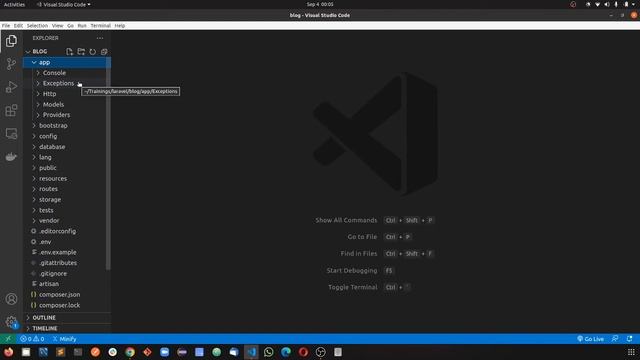Open the .env file

pyautogui.click(x=66, y=242)
